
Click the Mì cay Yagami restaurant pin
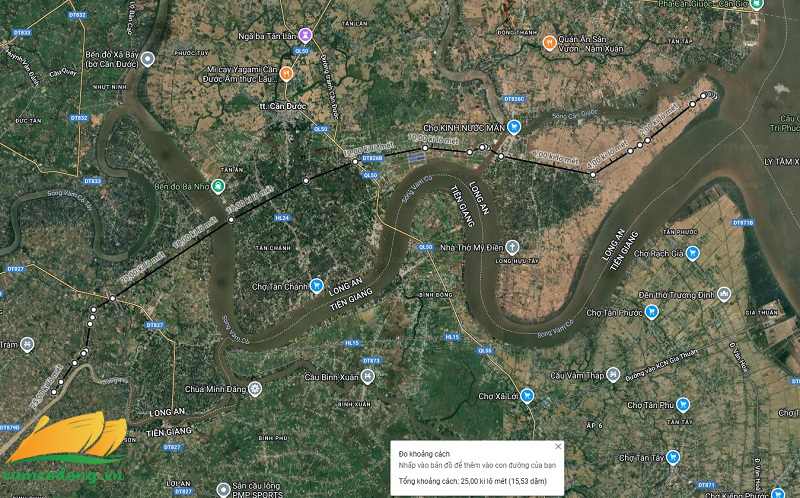coord(286,73)
